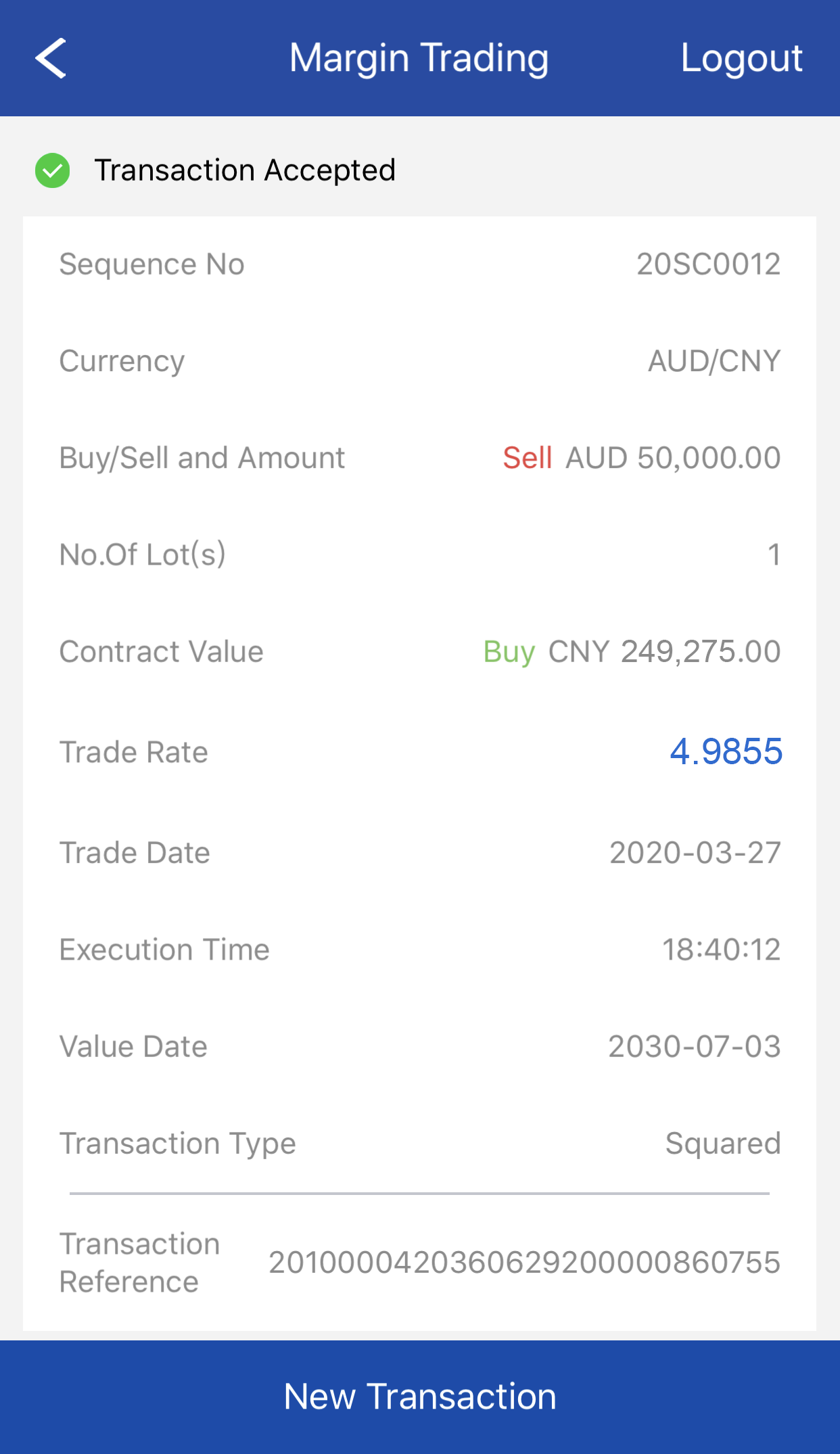Select the execution time 18:40:12

[x=720, y=949]
